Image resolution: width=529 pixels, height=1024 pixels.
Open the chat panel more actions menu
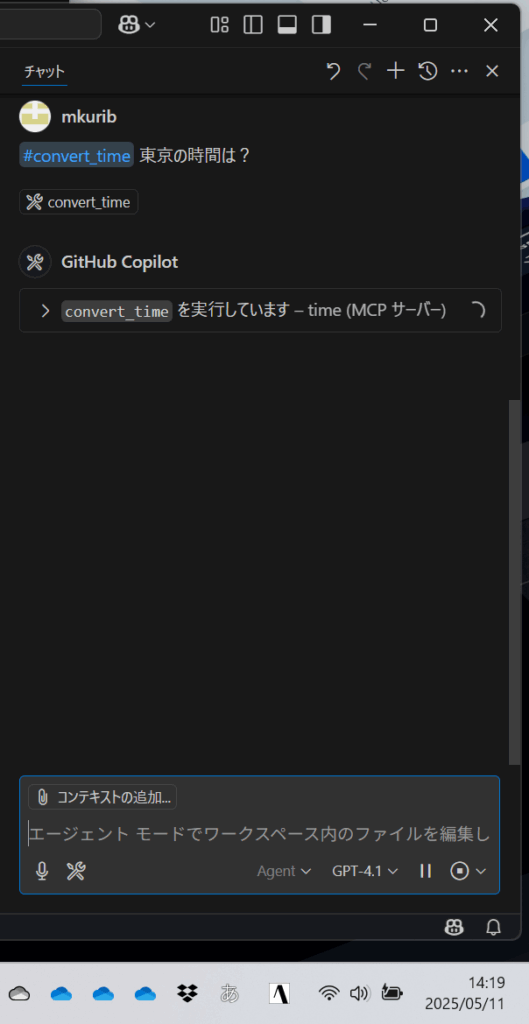[x=460, y=71]
